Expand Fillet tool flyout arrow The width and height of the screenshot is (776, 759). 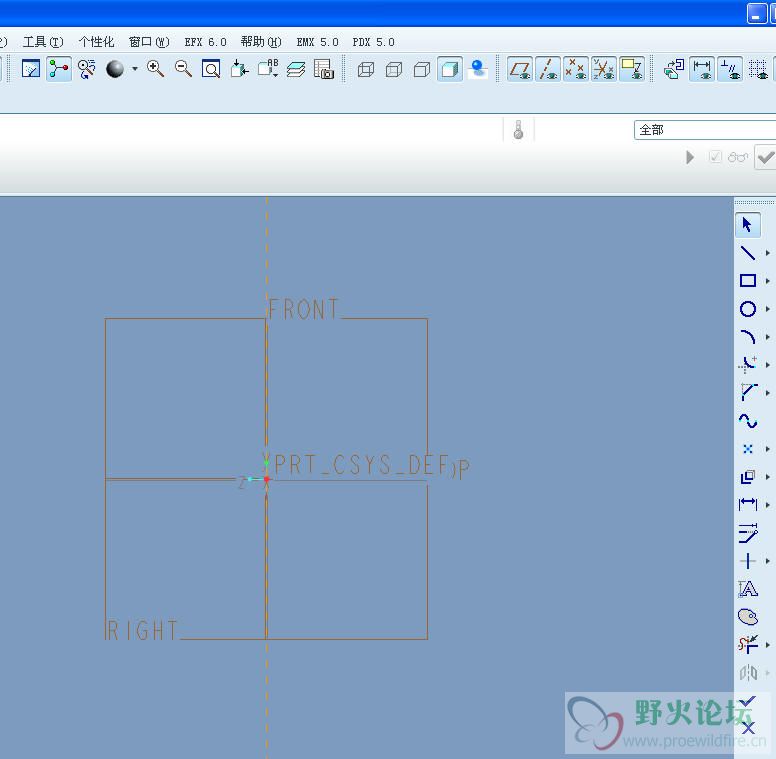tap(768, 365)
